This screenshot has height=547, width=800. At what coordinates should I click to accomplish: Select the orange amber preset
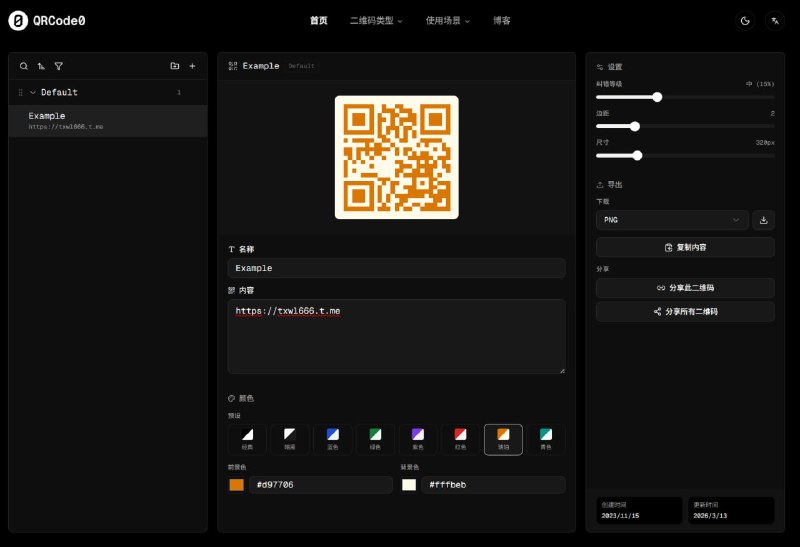[x=503, y=439]
